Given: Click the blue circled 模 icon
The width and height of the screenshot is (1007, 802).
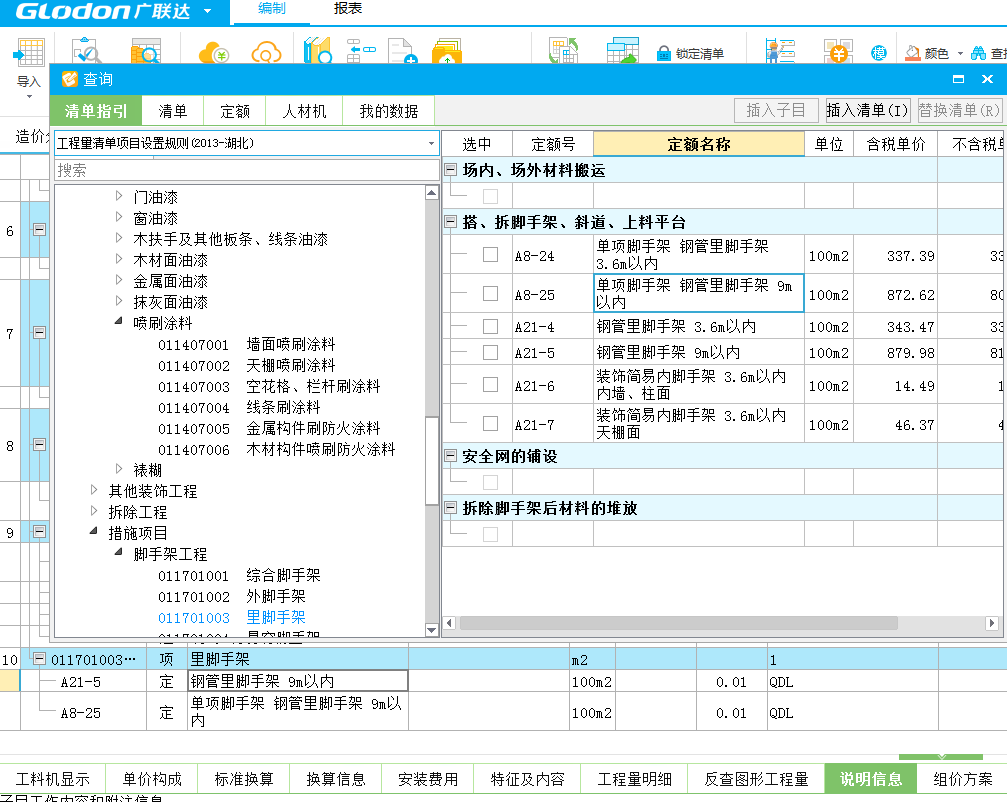Looking at the screenshot, I should [879, 53].
